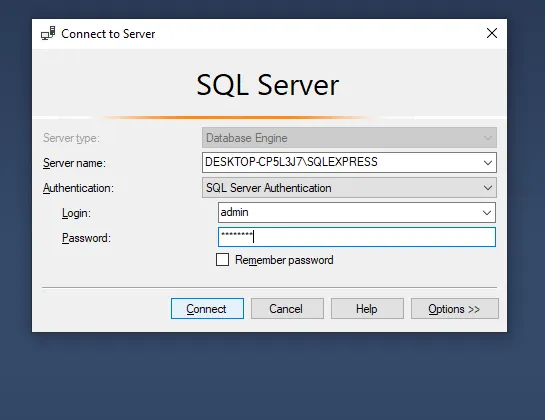The width and height of the screenshot is (545, 420).
Task: Click the Connect to Server title bar icon
Action: coord(48,33)
